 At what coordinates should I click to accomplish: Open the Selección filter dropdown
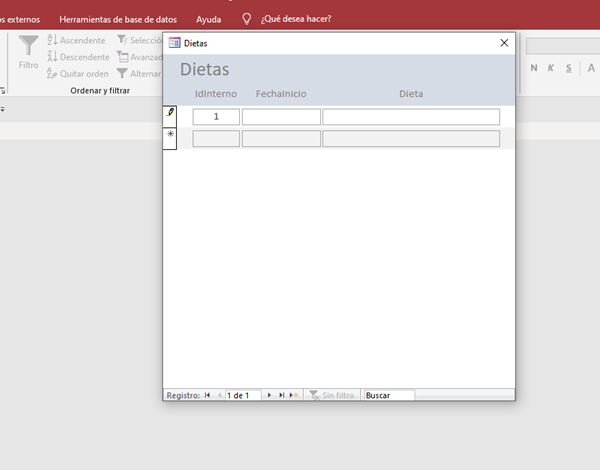[x=139, y=41]
